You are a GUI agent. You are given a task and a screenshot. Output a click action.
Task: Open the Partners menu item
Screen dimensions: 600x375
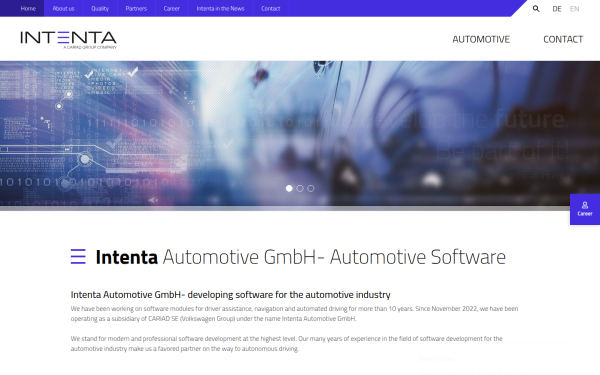(136, 8)
